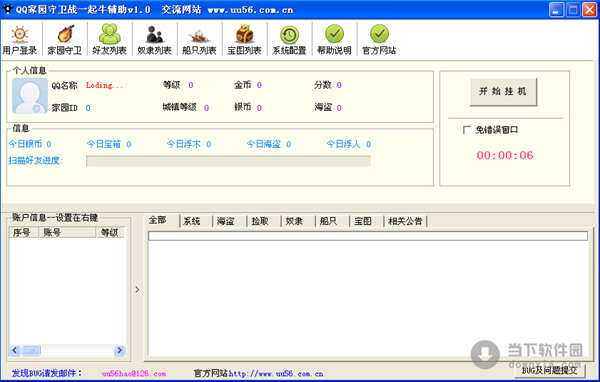600x382 pixels.
Task: Click the user avatar picture
Action: [x=30, y=96]
